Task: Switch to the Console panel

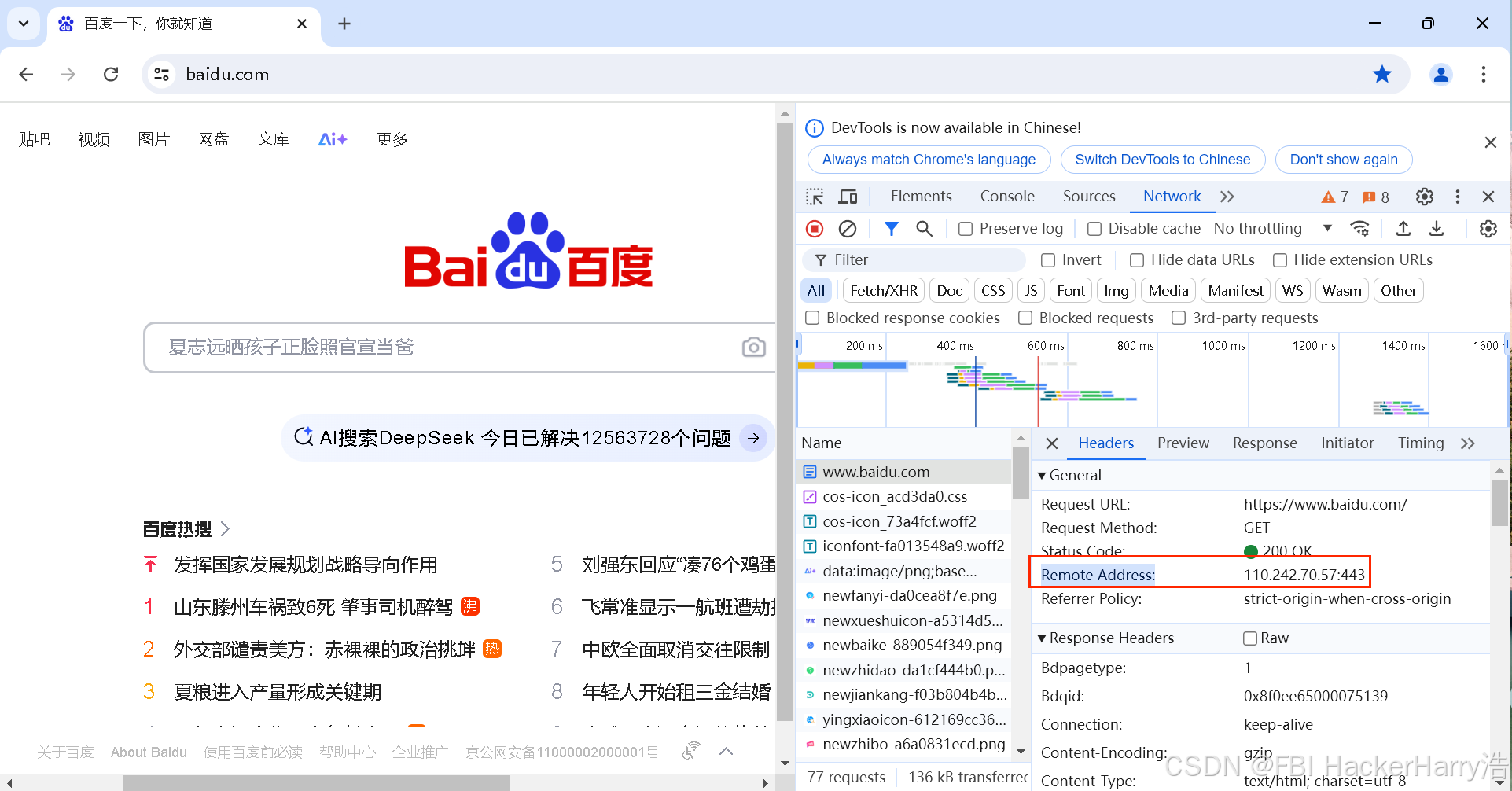Action: [x=1007, y=197]
